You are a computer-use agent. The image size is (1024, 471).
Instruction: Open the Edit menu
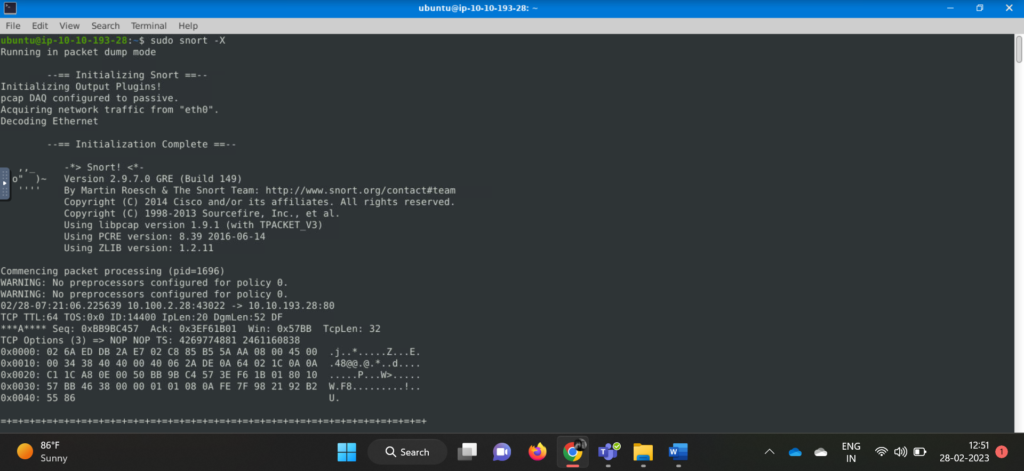40,25
